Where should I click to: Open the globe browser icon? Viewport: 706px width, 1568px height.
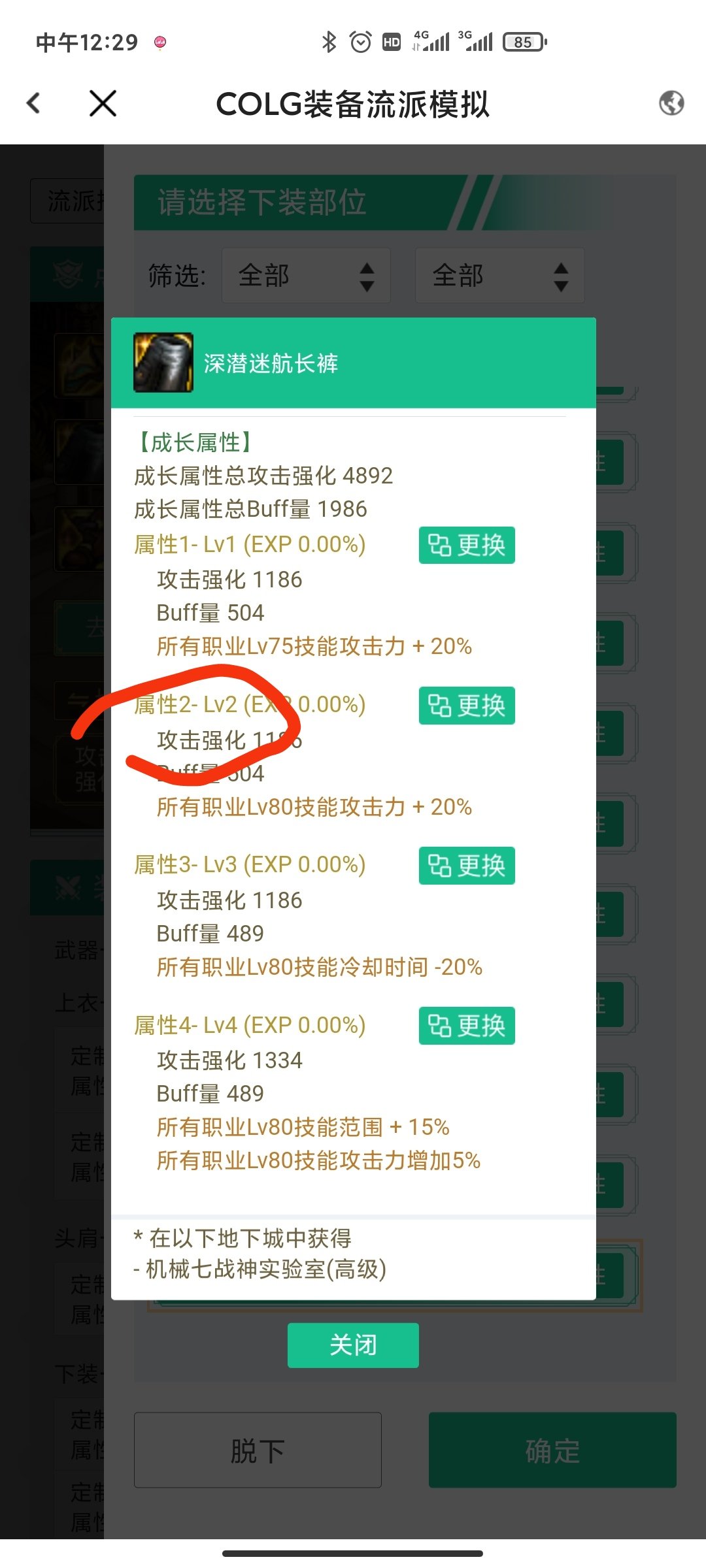(671, 103)
